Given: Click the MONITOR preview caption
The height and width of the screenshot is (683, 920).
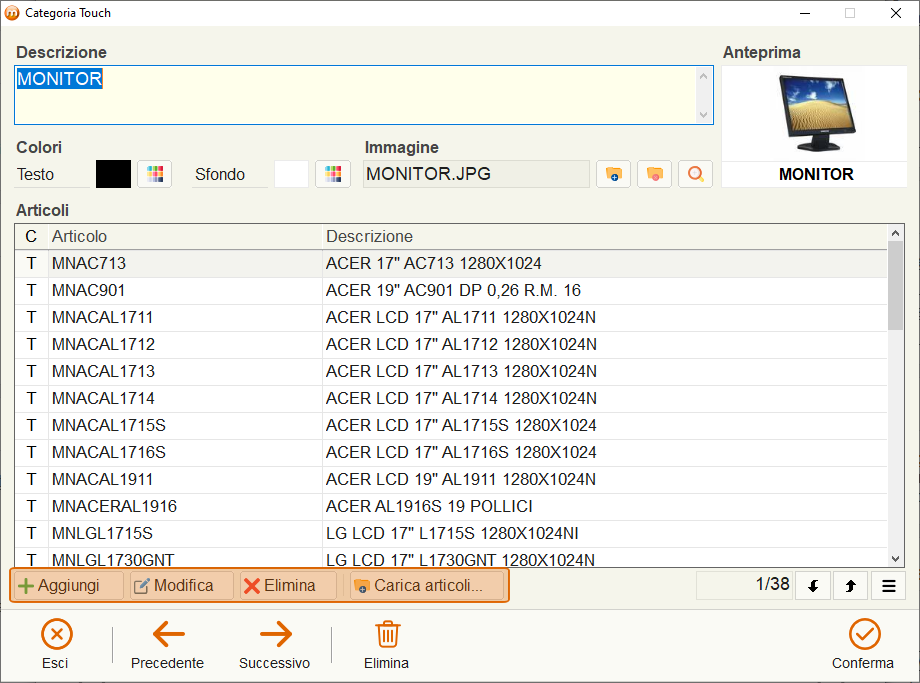Looking at the screenshot, I should (x=816, y=174).
